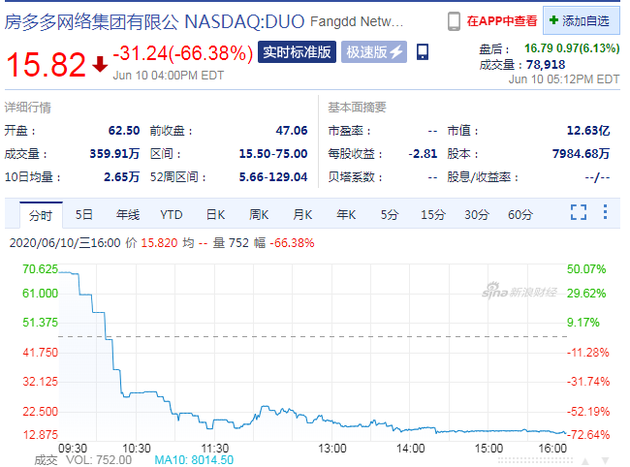The width and height of the screenshot is (630, 467).
Task: Switch to the 极速版 mode
Action: click(x=374, y=52)
